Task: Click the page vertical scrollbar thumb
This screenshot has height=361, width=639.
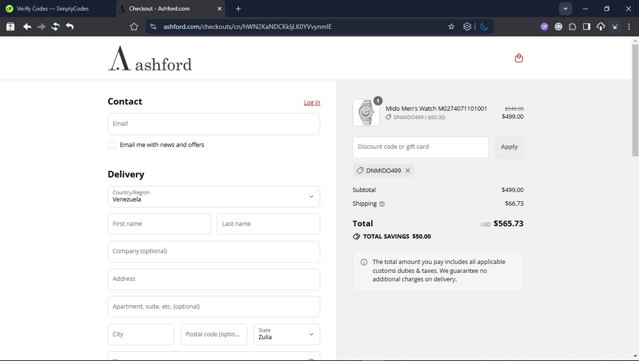Action: pos(635,100)
